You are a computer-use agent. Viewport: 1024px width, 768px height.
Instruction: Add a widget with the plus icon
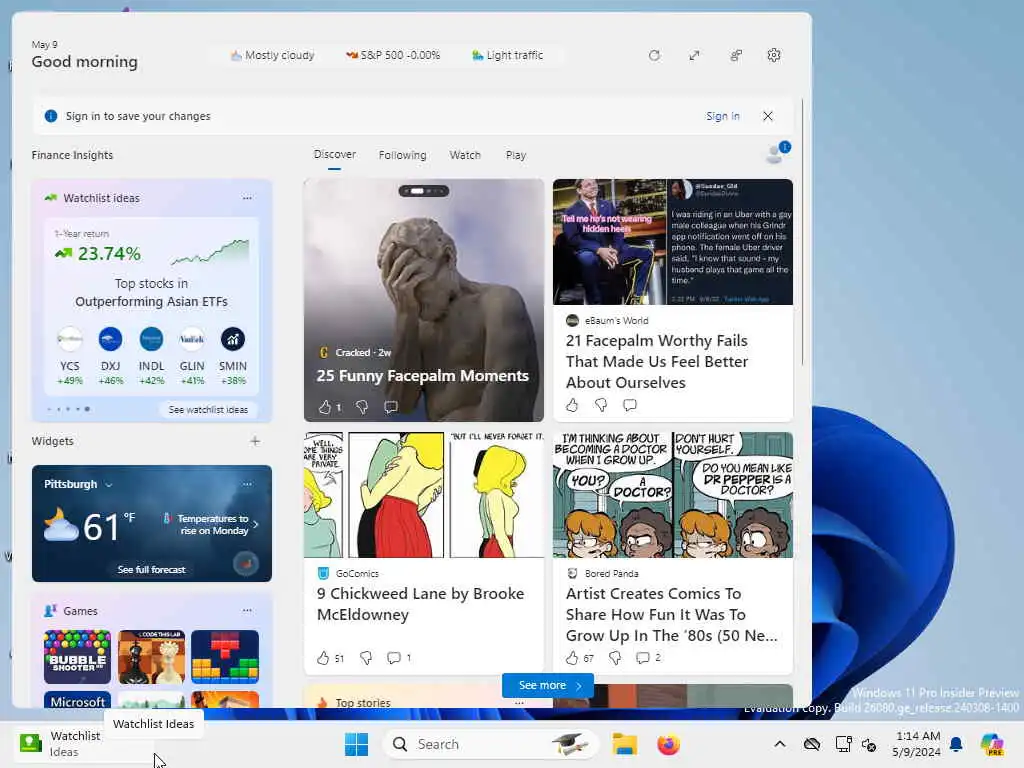tap(255, 441)
